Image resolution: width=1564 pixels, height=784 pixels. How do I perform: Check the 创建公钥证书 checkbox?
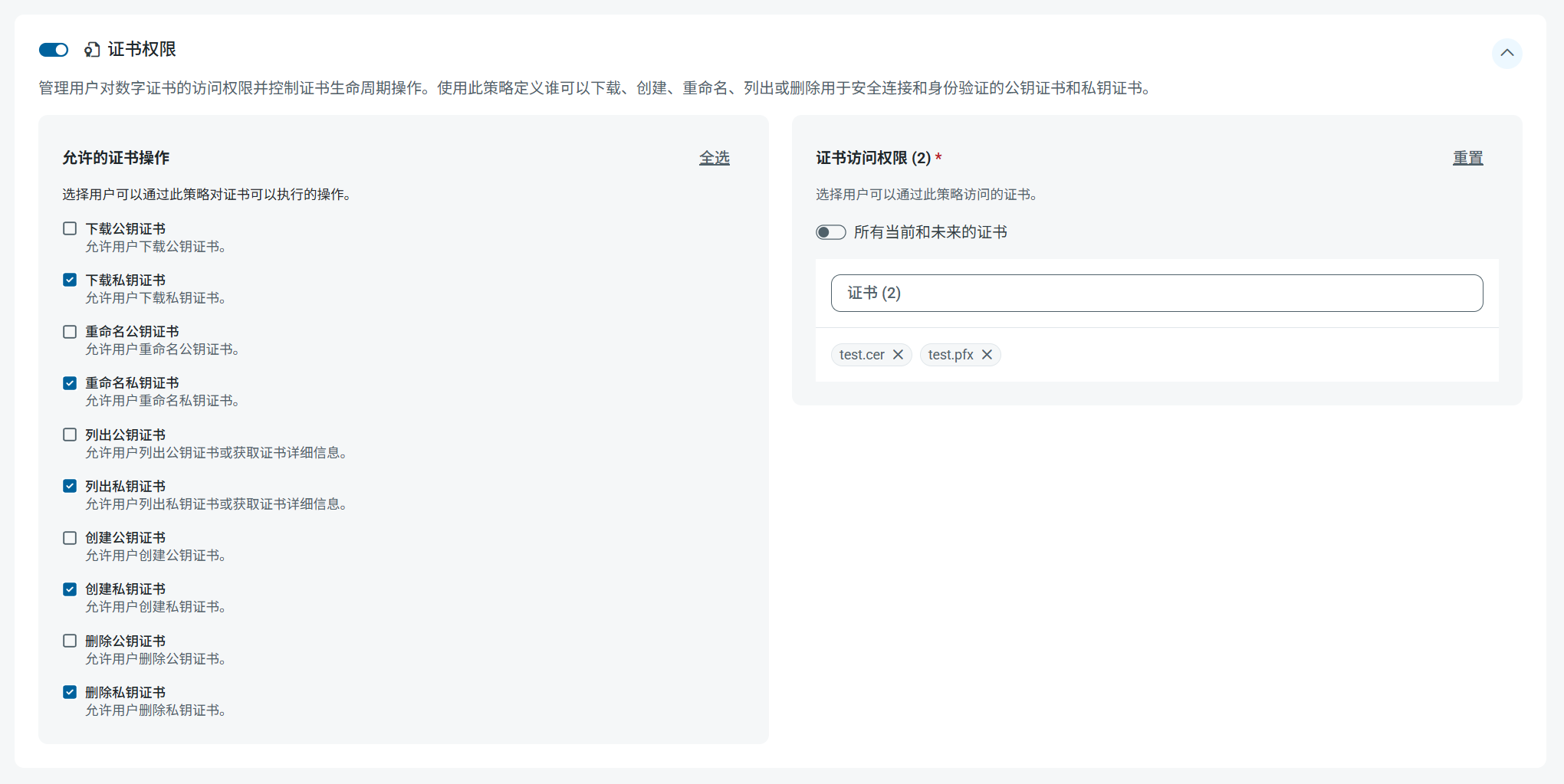click(70, 538)
